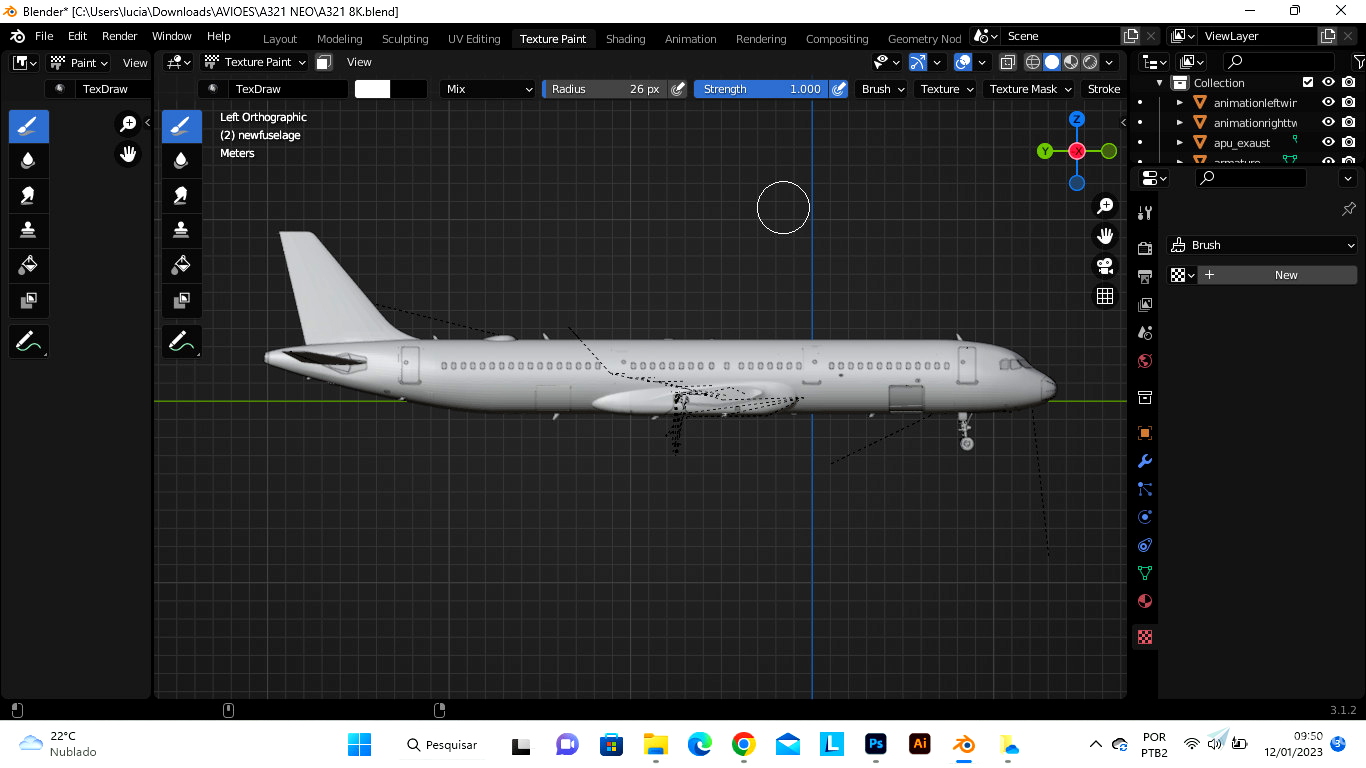
Task: Open Tool properties tab
Action: click(x=1145, y=212)
